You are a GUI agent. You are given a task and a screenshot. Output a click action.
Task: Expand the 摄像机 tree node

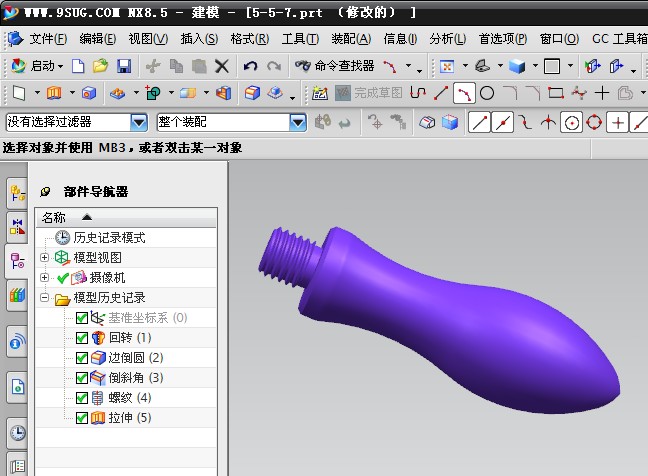(x=44, y=277)
